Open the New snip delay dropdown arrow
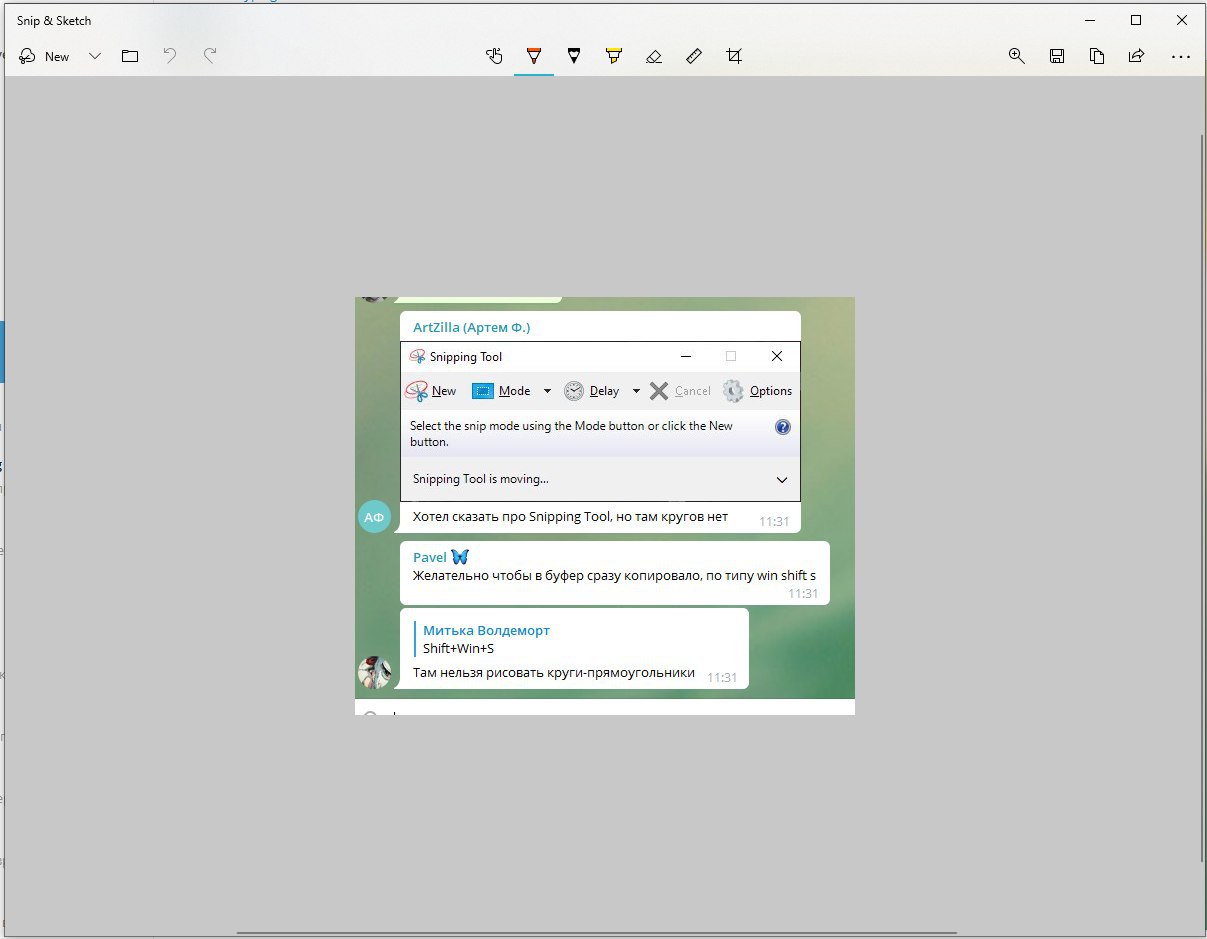The height and width of the screenshot is (939, 1207). pyautogui.click(x=95, y=56)
